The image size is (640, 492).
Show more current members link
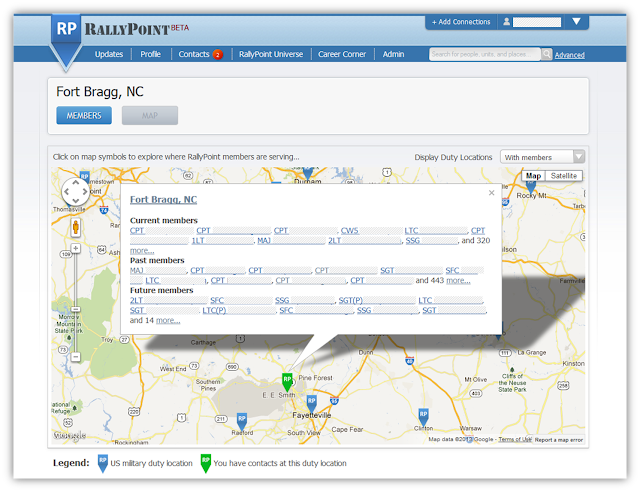[142, 250]
